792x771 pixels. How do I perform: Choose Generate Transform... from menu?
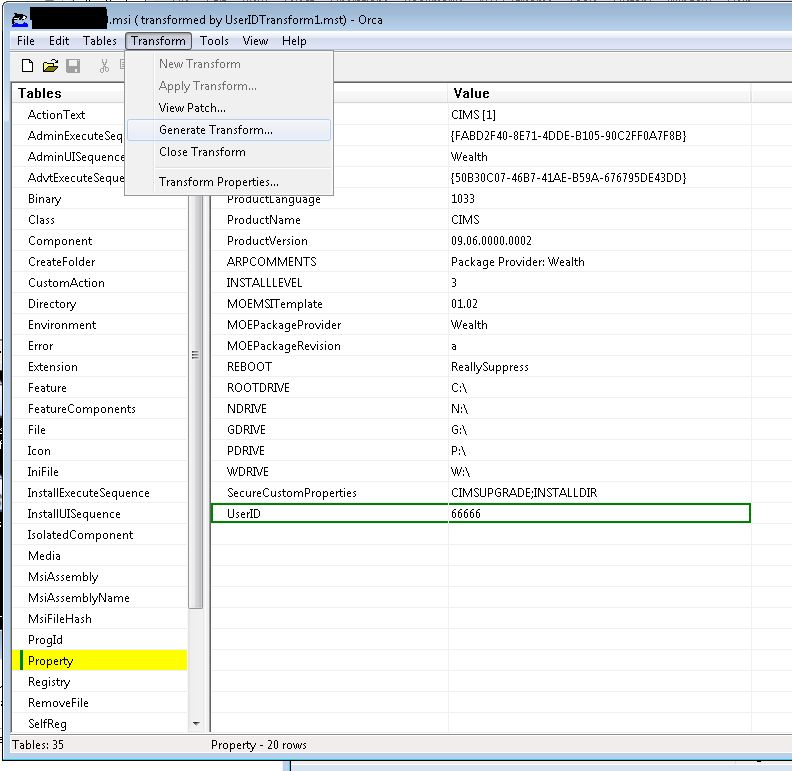(x=229, y=130)
